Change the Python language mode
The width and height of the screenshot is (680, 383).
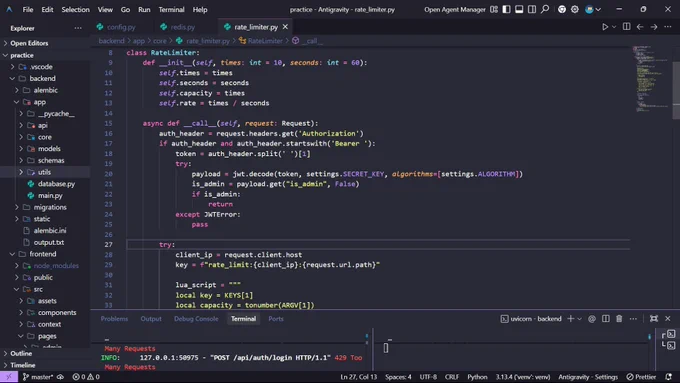coord(477,377)
